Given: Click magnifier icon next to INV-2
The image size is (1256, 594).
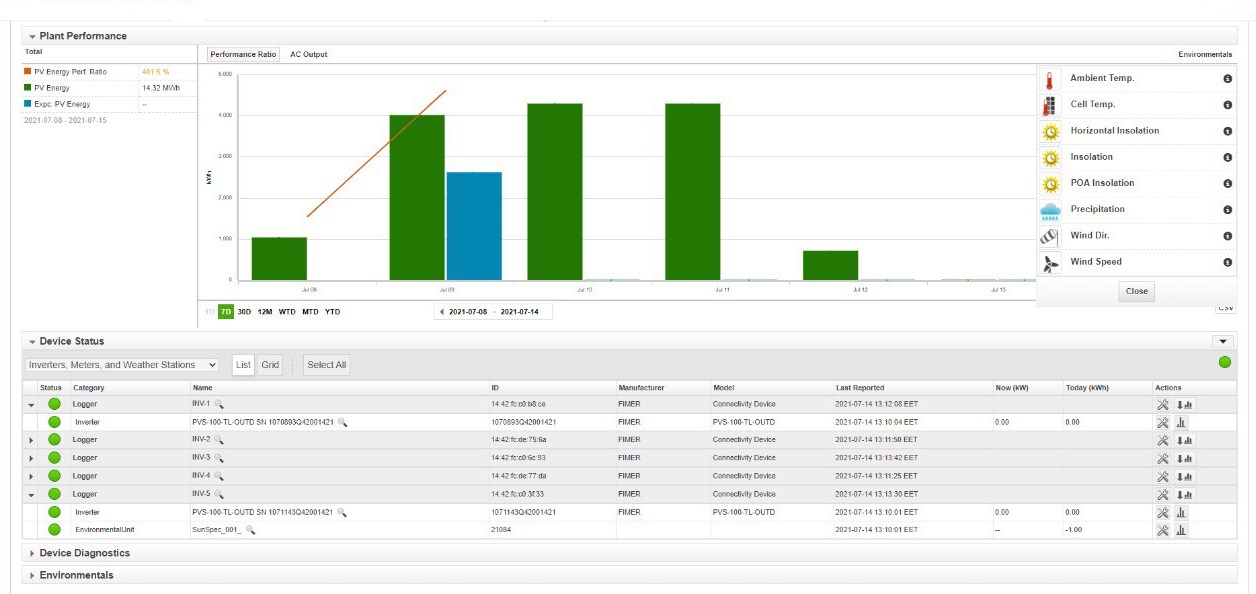Looking at the screenshot, I should (218, 440).
